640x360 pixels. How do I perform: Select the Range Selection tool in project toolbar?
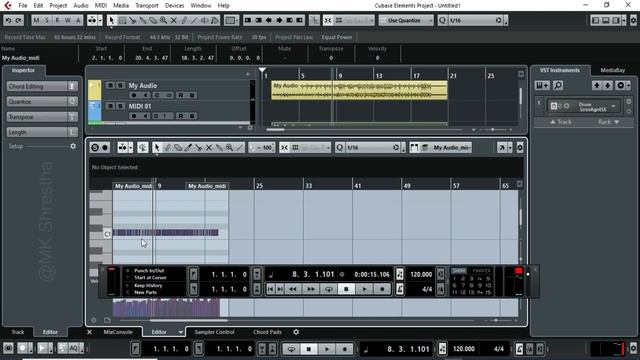pos(122,20)
